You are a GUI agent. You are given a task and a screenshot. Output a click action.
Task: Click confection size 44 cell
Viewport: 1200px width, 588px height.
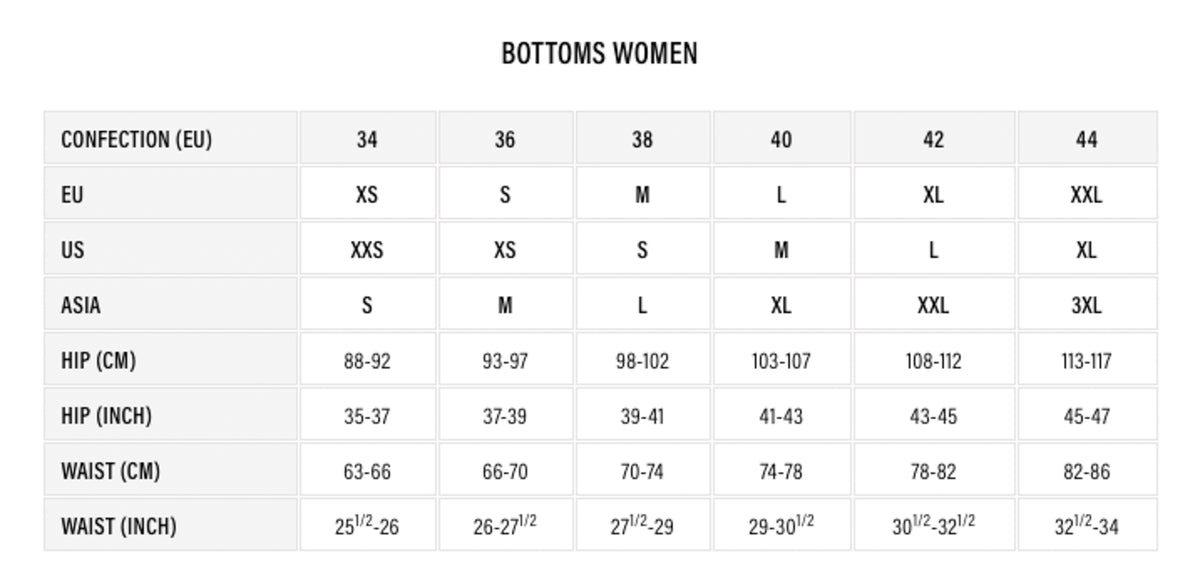[1087, 139]
